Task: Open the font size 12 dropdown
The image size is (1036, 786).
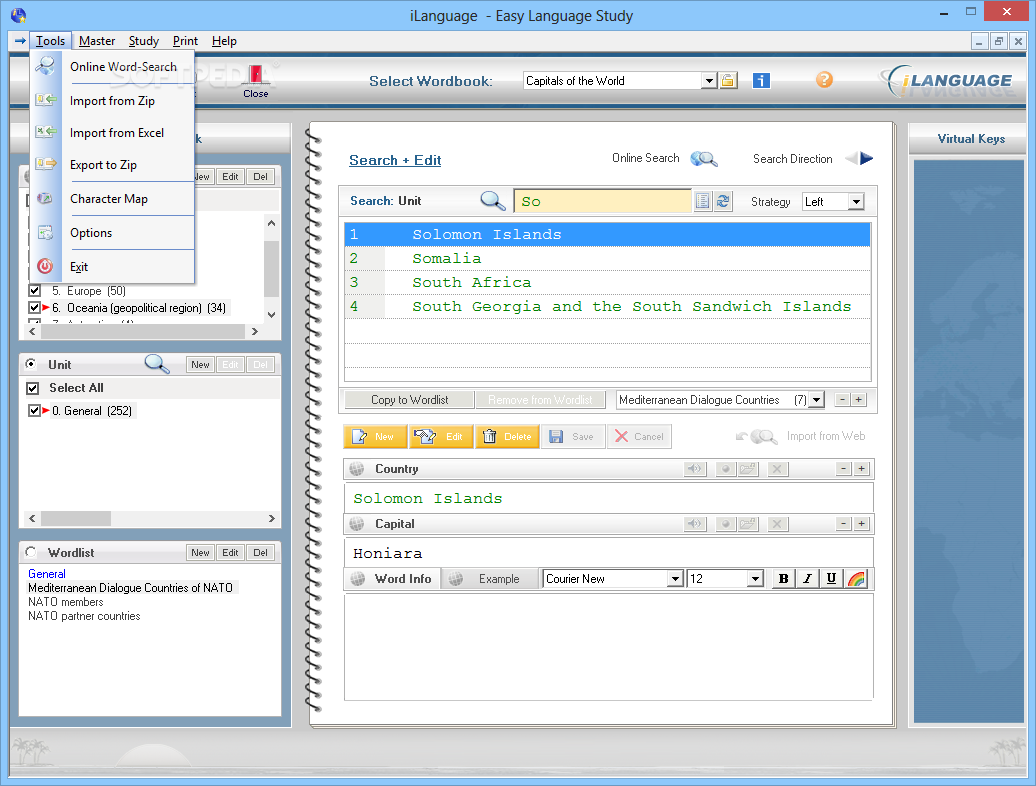Action: click(755, 579)
